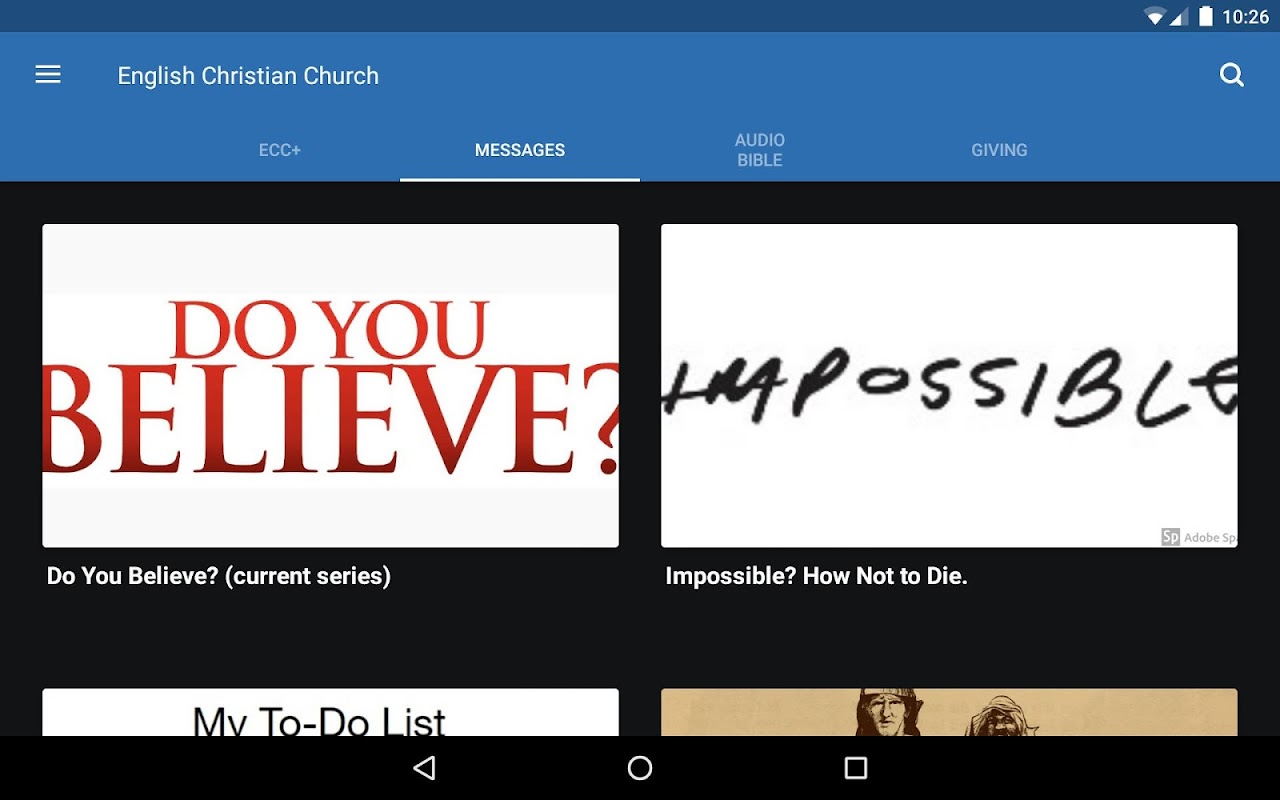
Task: Click the 'Impossible? How Not to Die.' title
Action: (x=816, y=576)
